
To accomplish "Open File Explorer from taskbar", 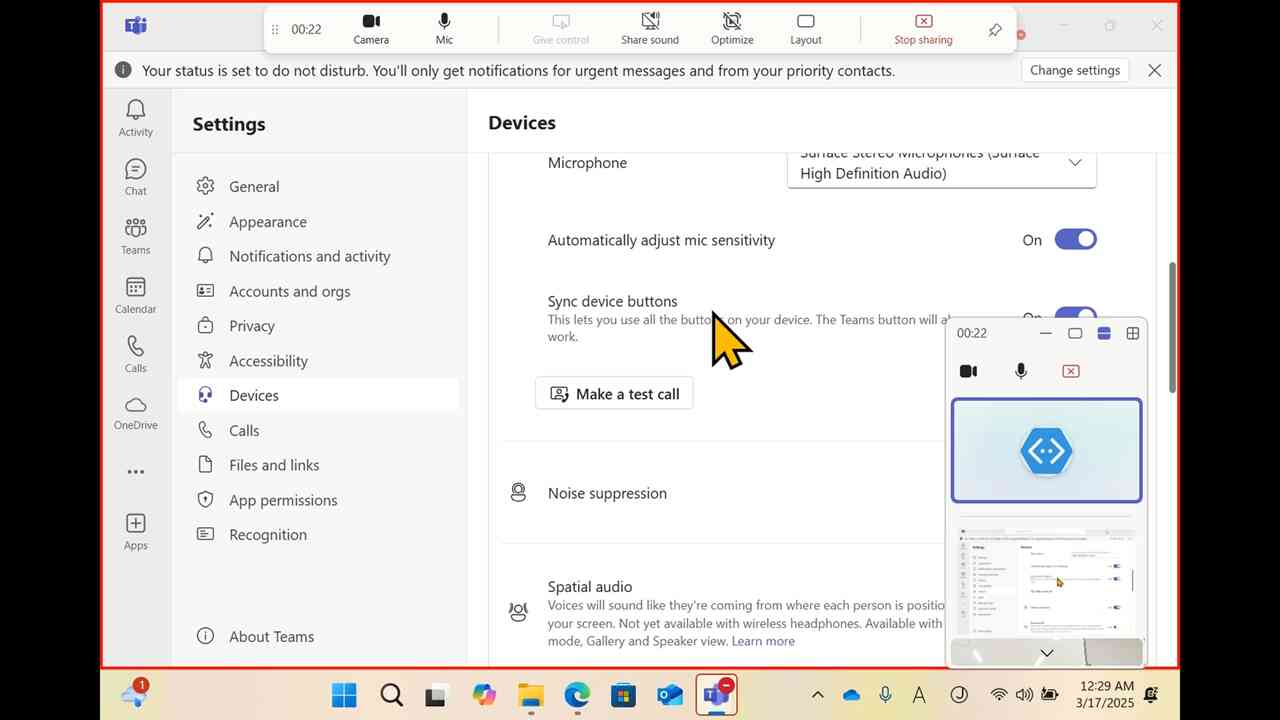I will point(530,695).
